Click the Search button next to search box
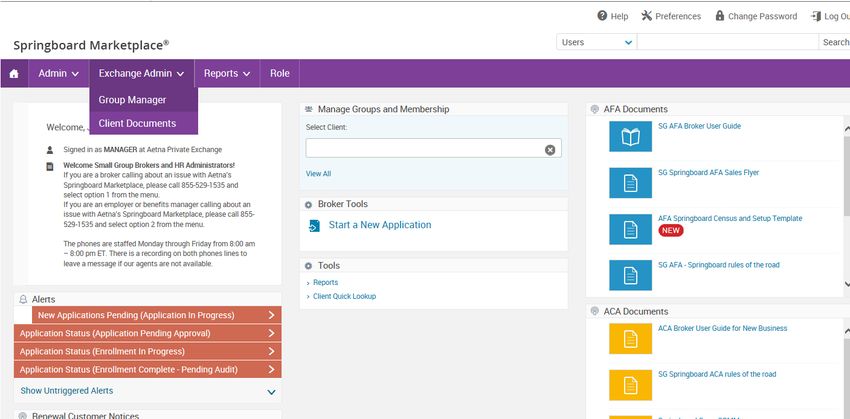Screen dimensions: 850x419 coord(835,42)
